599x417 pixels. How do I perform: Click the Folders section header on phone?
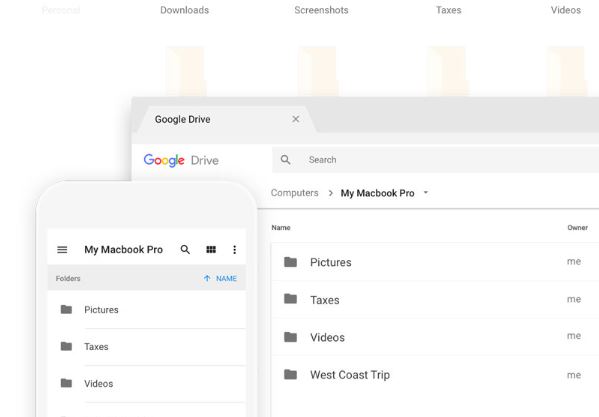tap(68, 279)
